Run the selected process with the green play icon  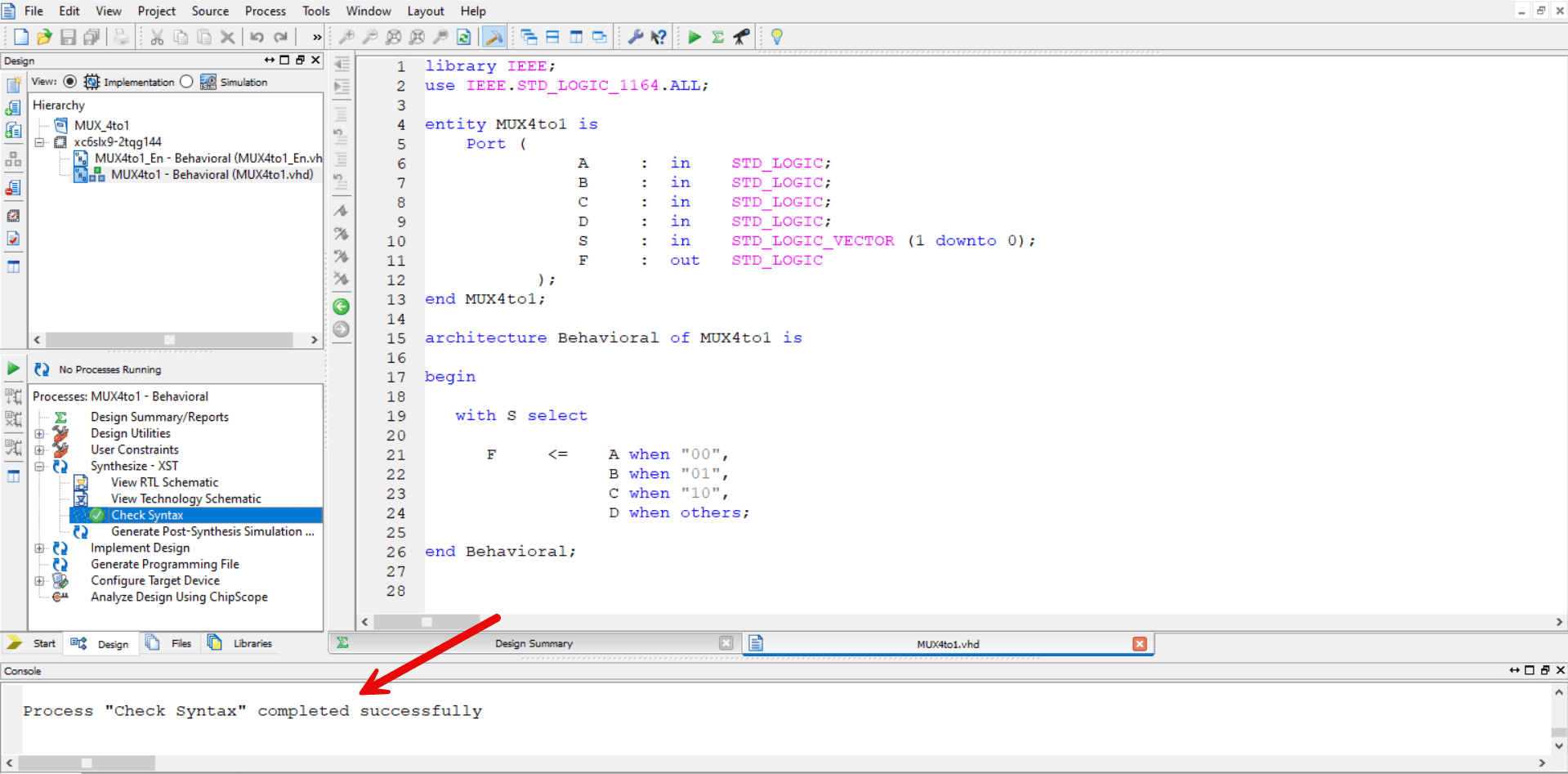[694, 37]
